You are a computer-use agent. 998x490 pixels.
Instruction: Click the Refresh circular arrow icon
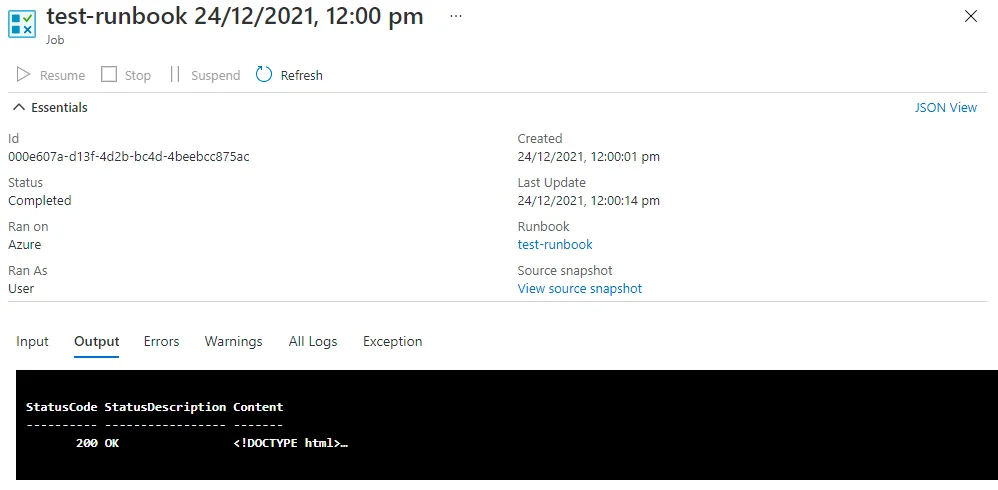click(x=264, y=75)
